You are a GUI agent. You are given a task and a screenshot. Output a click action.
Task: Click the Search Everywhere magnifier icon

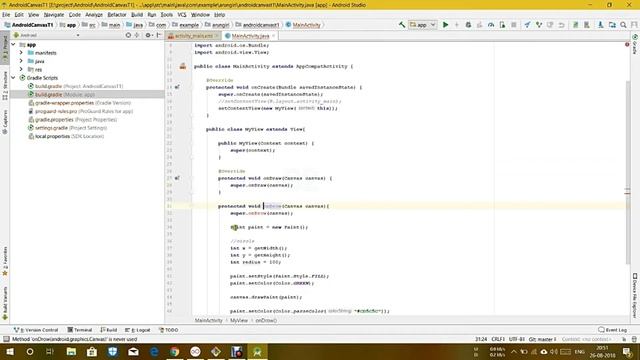[x=623, y=25]
